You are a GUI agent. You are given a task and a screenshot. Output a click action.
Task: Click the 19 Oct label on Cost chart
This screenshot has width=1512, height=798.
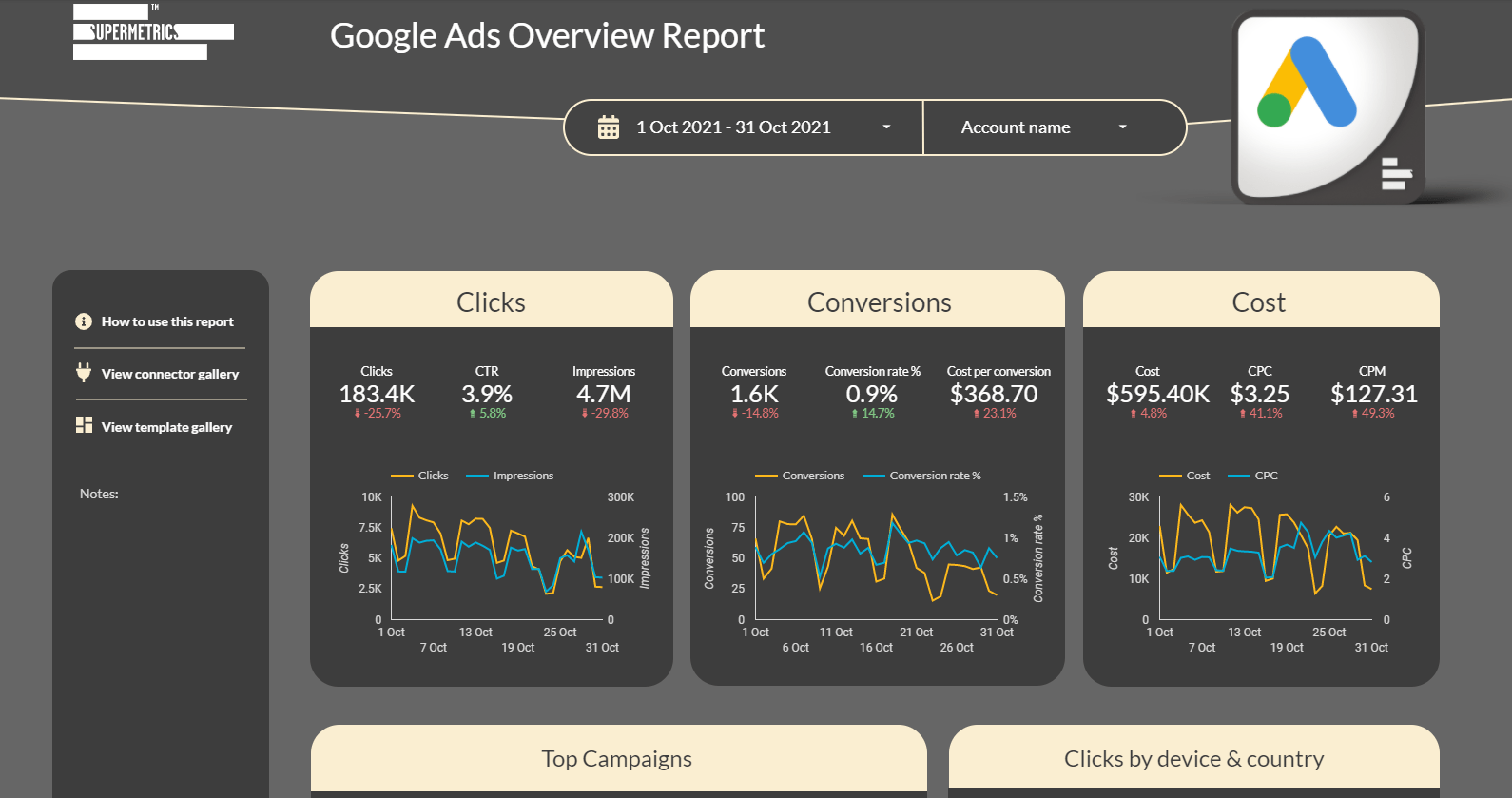point(1287,648)
